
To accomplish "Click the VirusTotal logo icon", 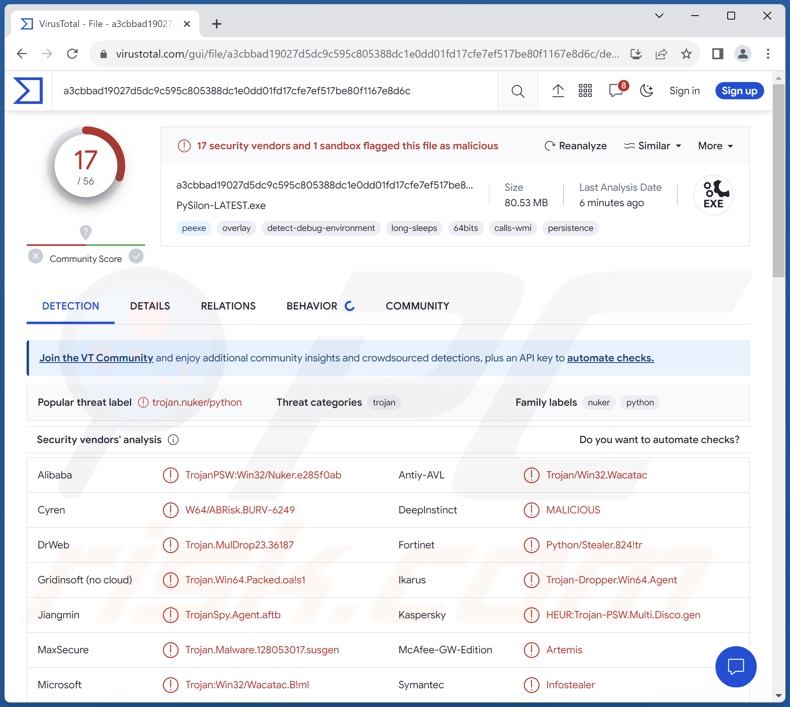I will tap(28, 91).
